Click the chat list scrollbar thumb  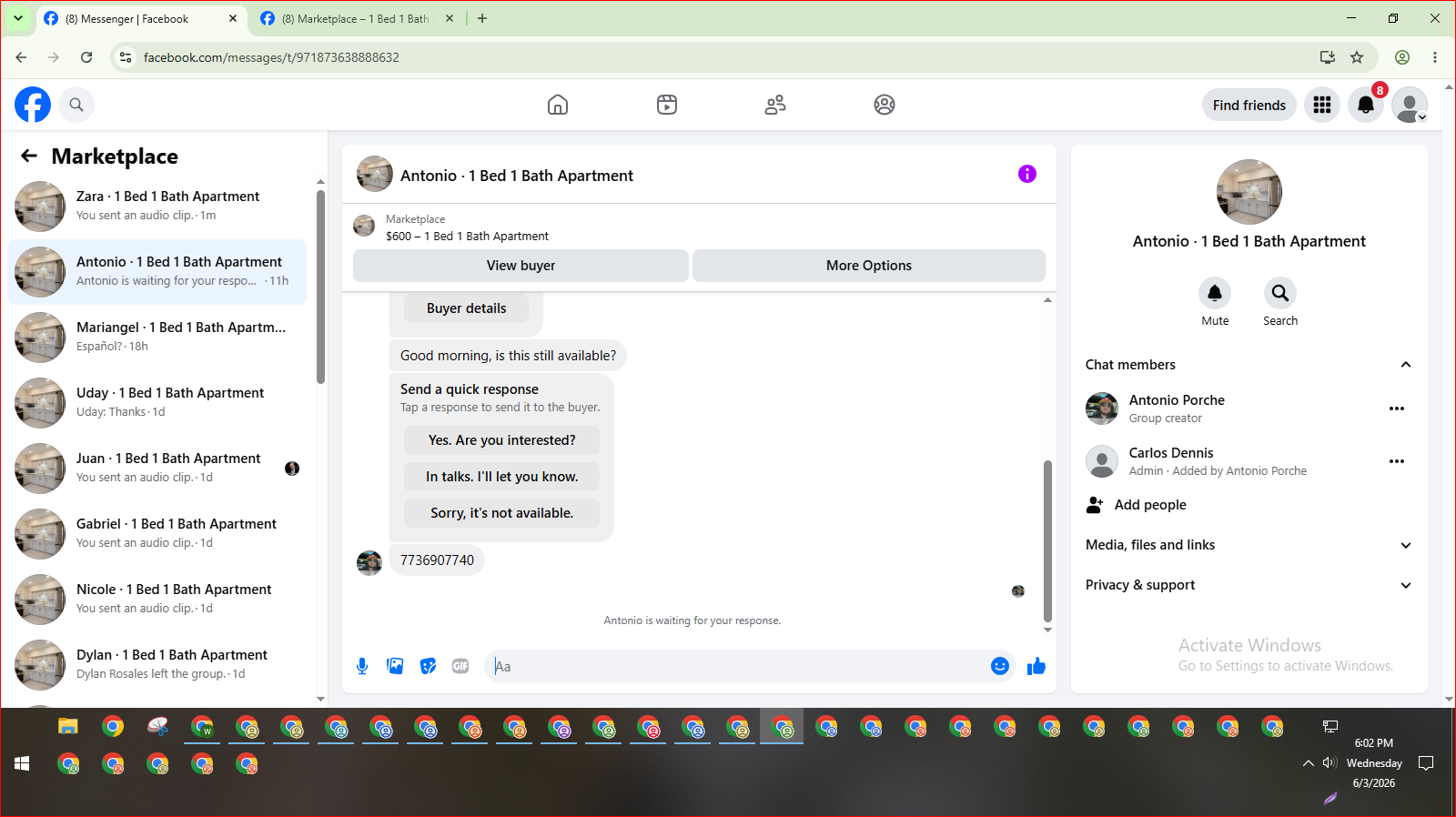click(x=320, y=287)
